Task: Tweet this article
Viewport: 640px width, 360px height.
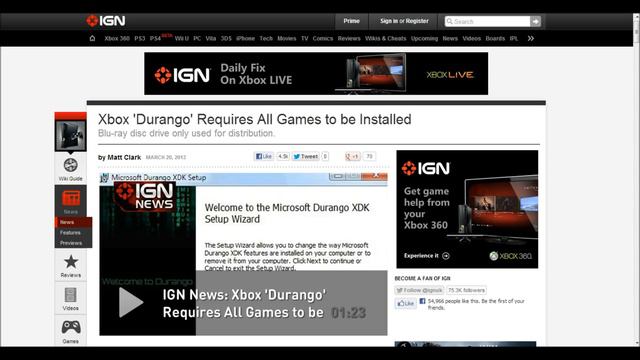Action: [x=306, y=156]
